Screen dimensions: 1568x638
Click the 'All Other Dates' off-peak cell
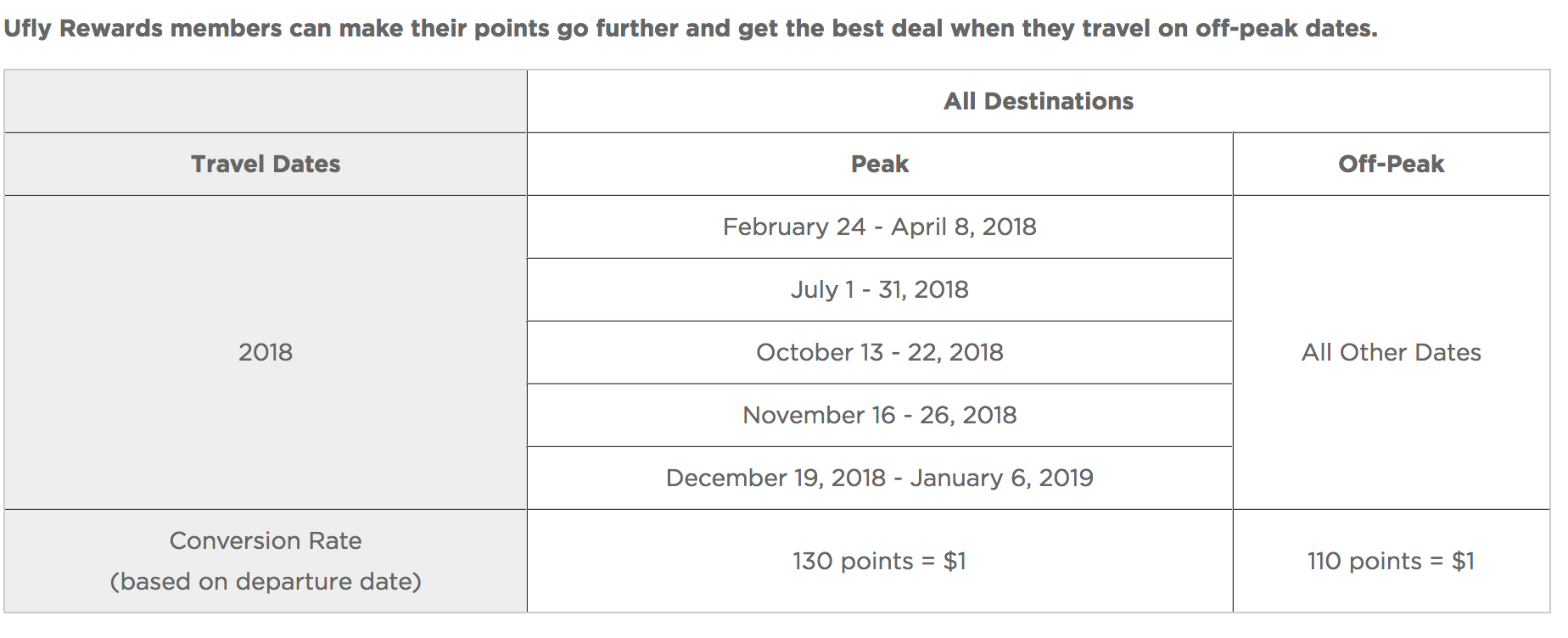1391,353
